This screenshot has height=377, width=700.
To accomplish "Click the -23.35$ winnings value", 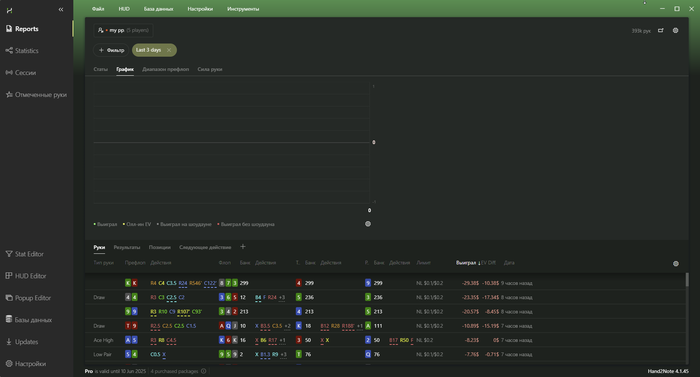I will (470, 297).
